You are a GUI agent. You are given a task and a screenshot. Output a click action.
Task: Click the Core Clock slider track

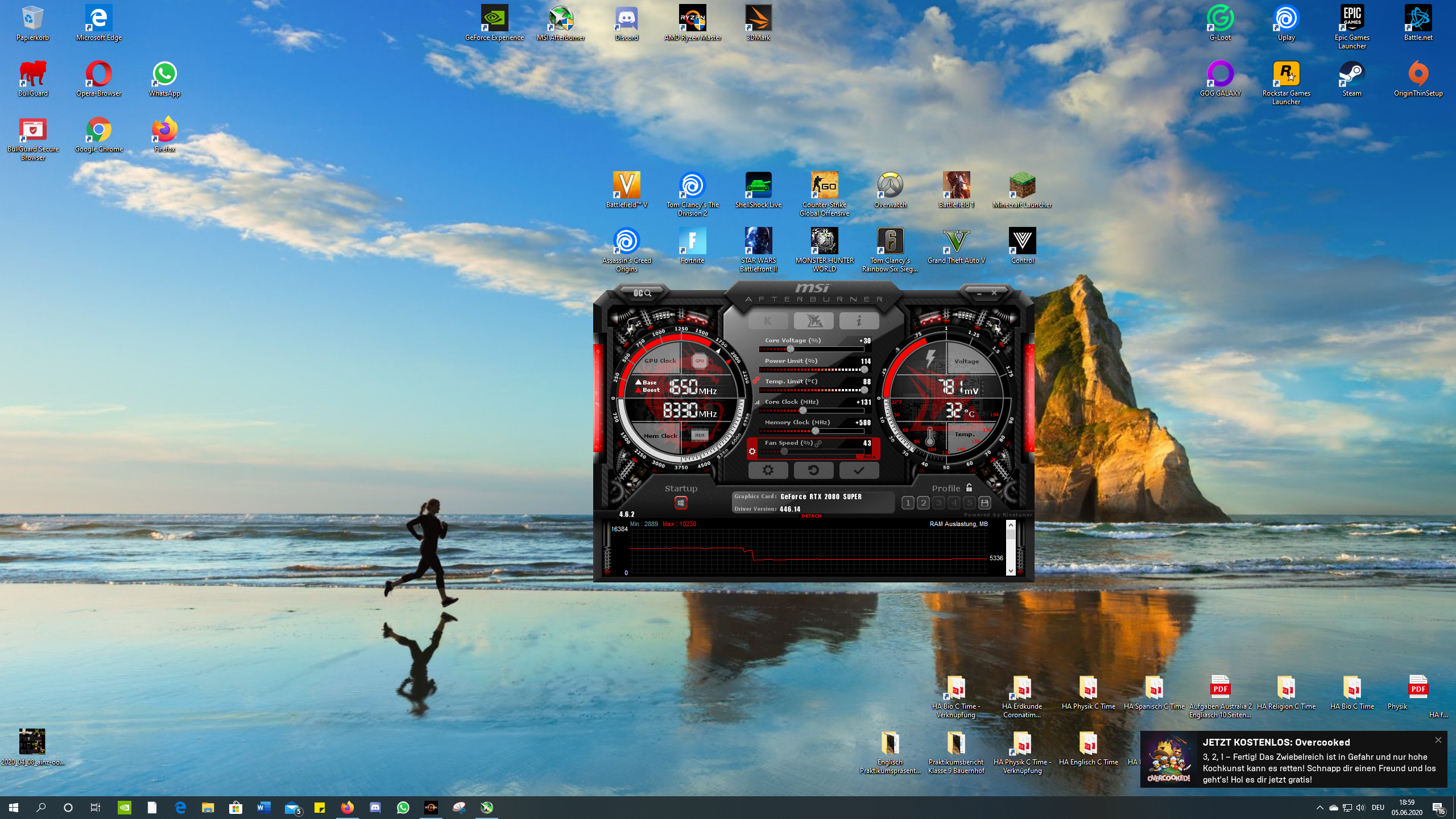coord(836,411)
